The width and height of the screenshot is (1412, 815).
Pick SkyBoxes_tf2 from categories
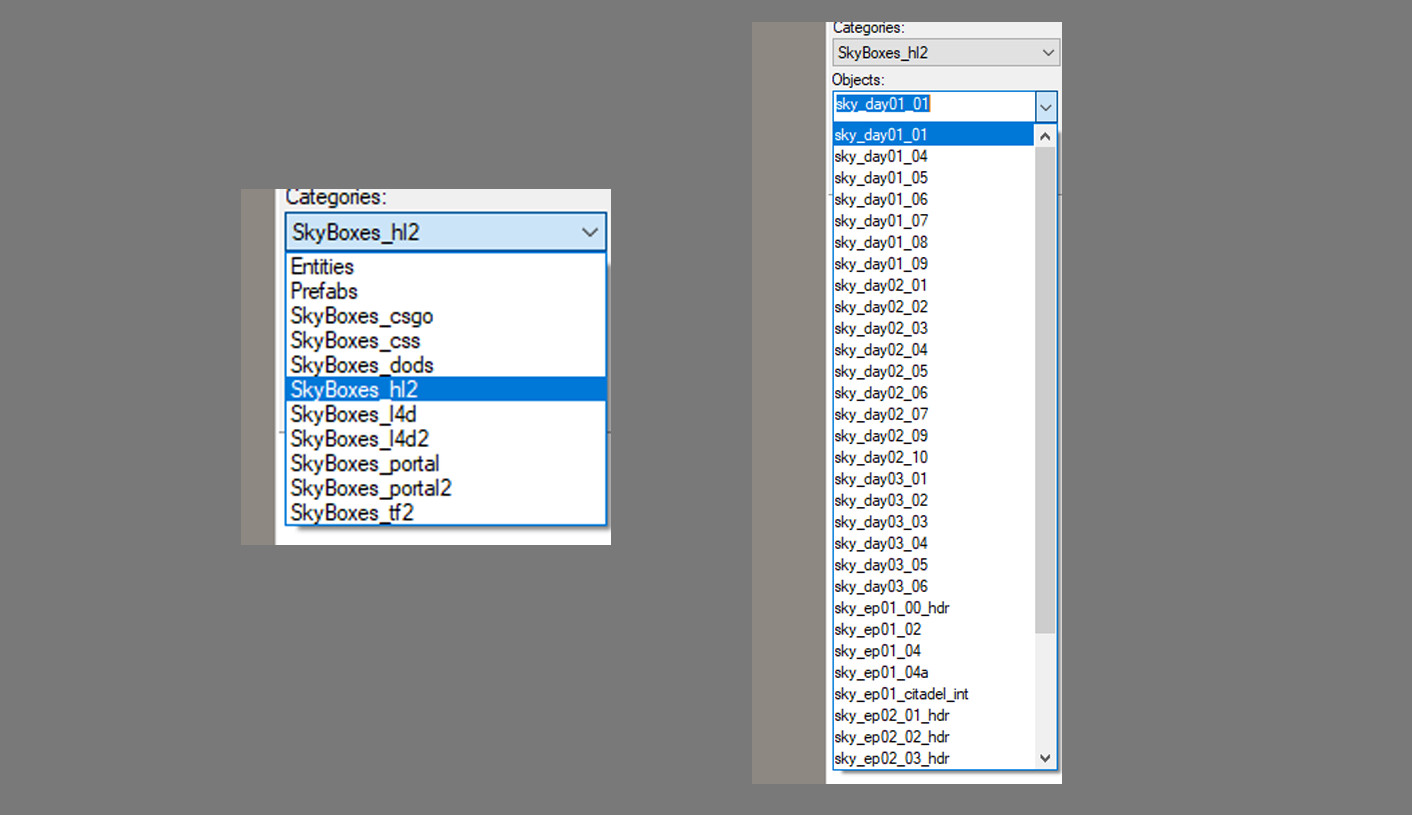(351, 513)
